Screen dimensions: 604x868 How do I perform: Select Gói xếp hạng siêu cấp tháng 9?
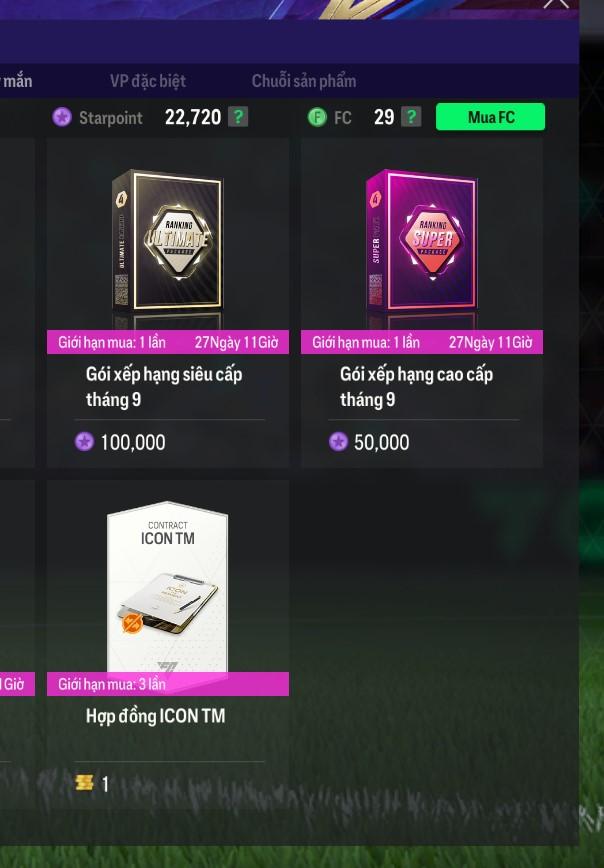point(164,387)
